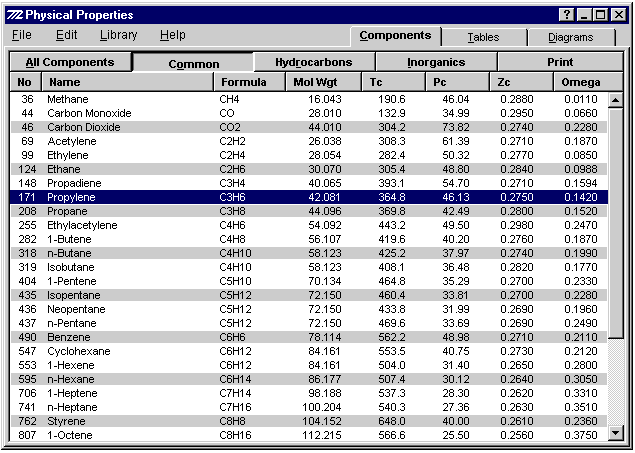
Task: Click the highlighted Propylene row
Action: tap(309, 197)
